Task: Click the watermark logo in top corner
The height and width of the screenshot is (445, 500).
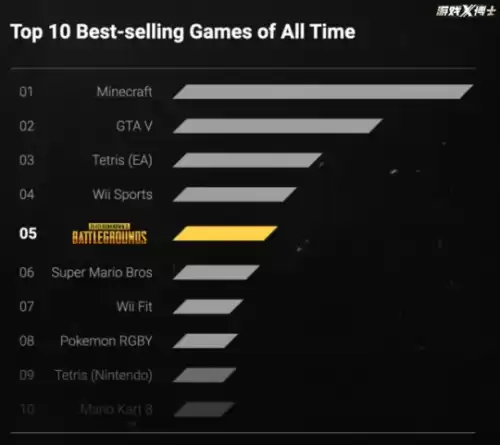Action: click(466, 11)
